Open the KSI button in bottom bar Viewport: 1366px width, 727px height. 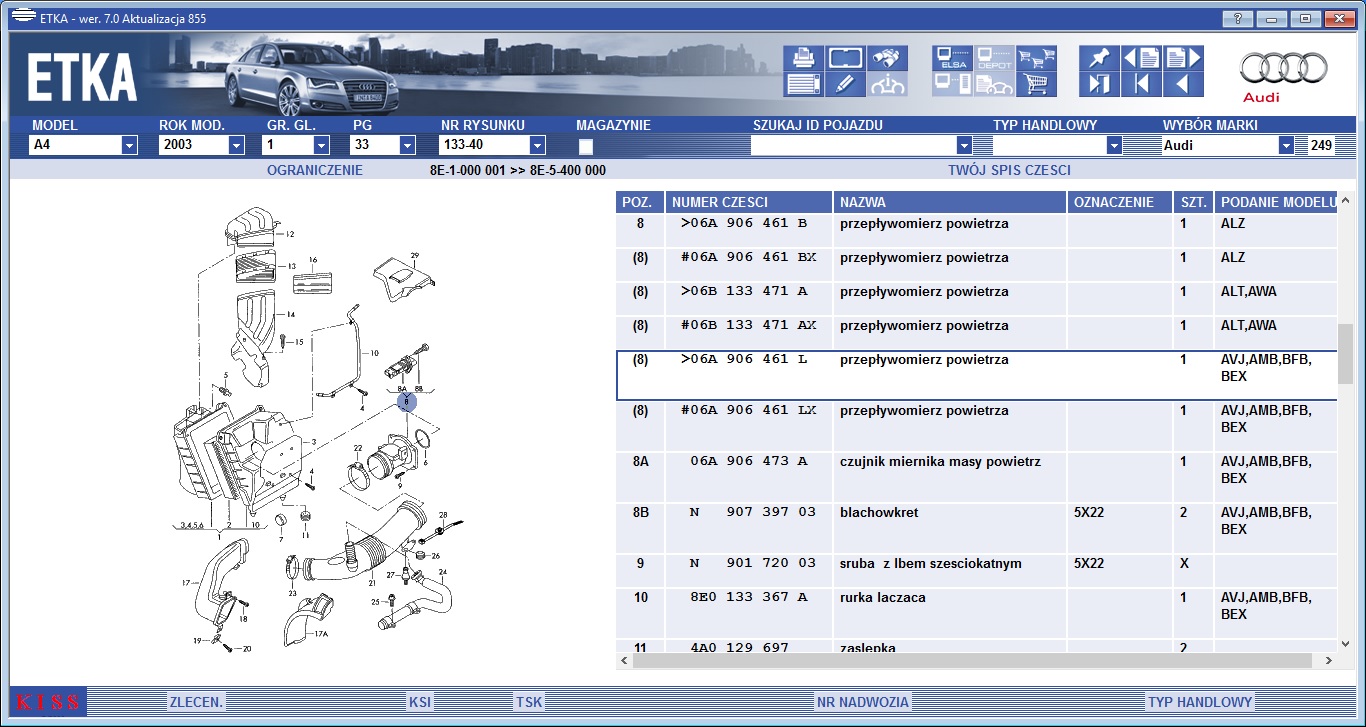pyautogui.click(x=420, y=702)
